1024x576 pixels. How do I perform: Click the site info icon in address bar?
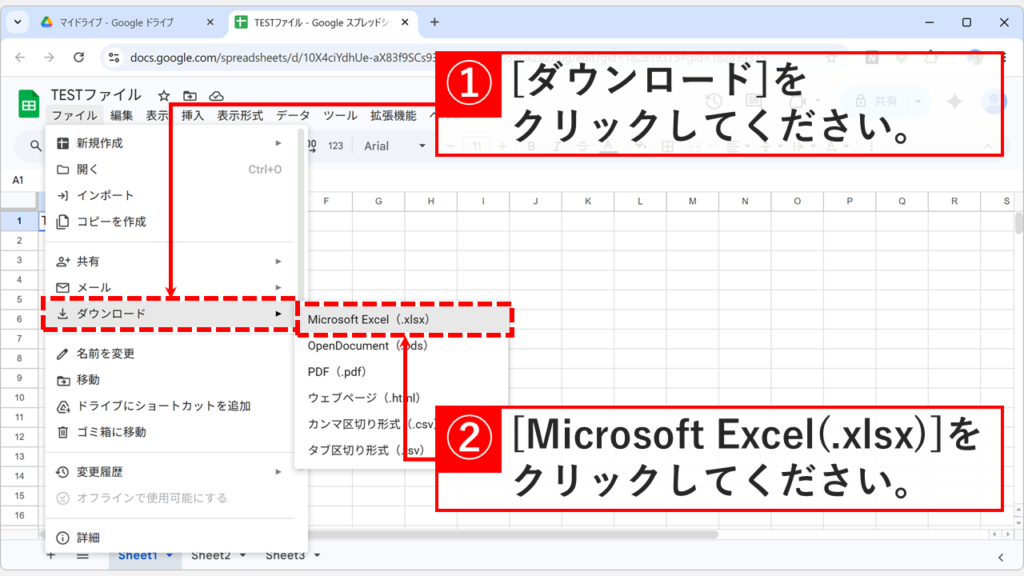click(x=114, y=57)
